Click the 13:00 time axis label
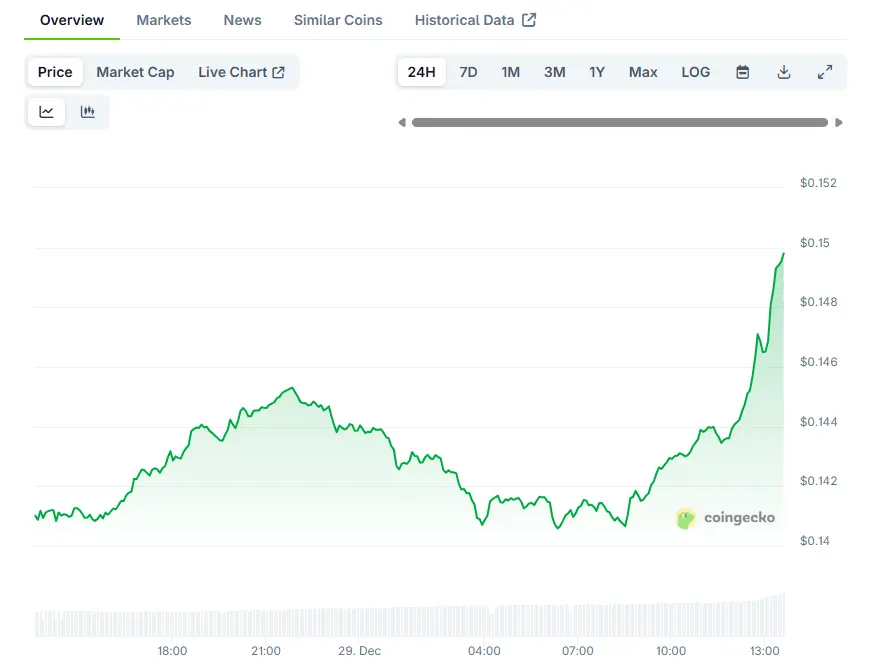Image resolution: width=873 pixels, height=671 pixels. 764,651
